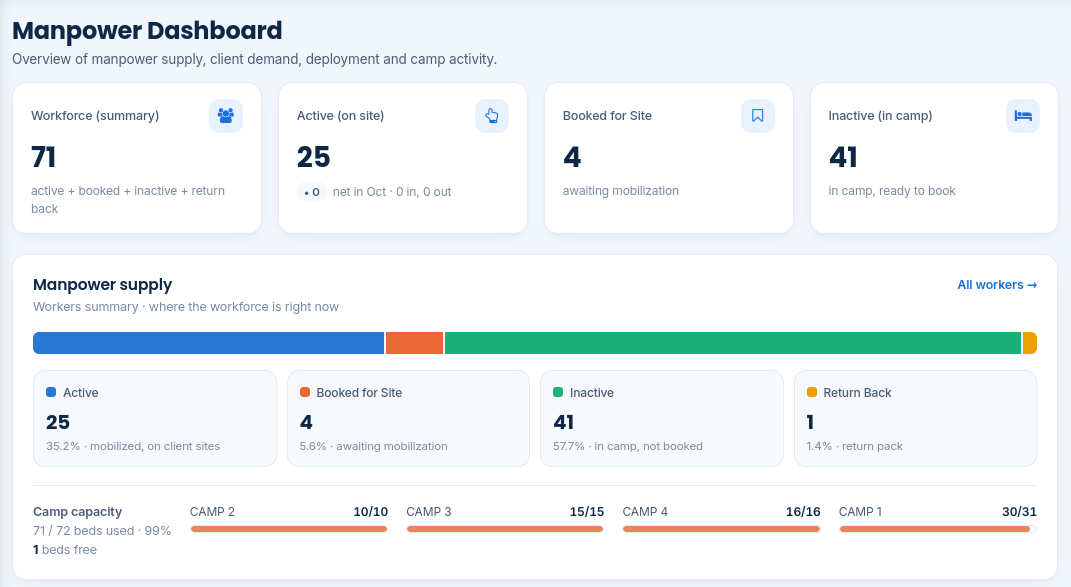Select the Return Back legend card

(915, 418)
